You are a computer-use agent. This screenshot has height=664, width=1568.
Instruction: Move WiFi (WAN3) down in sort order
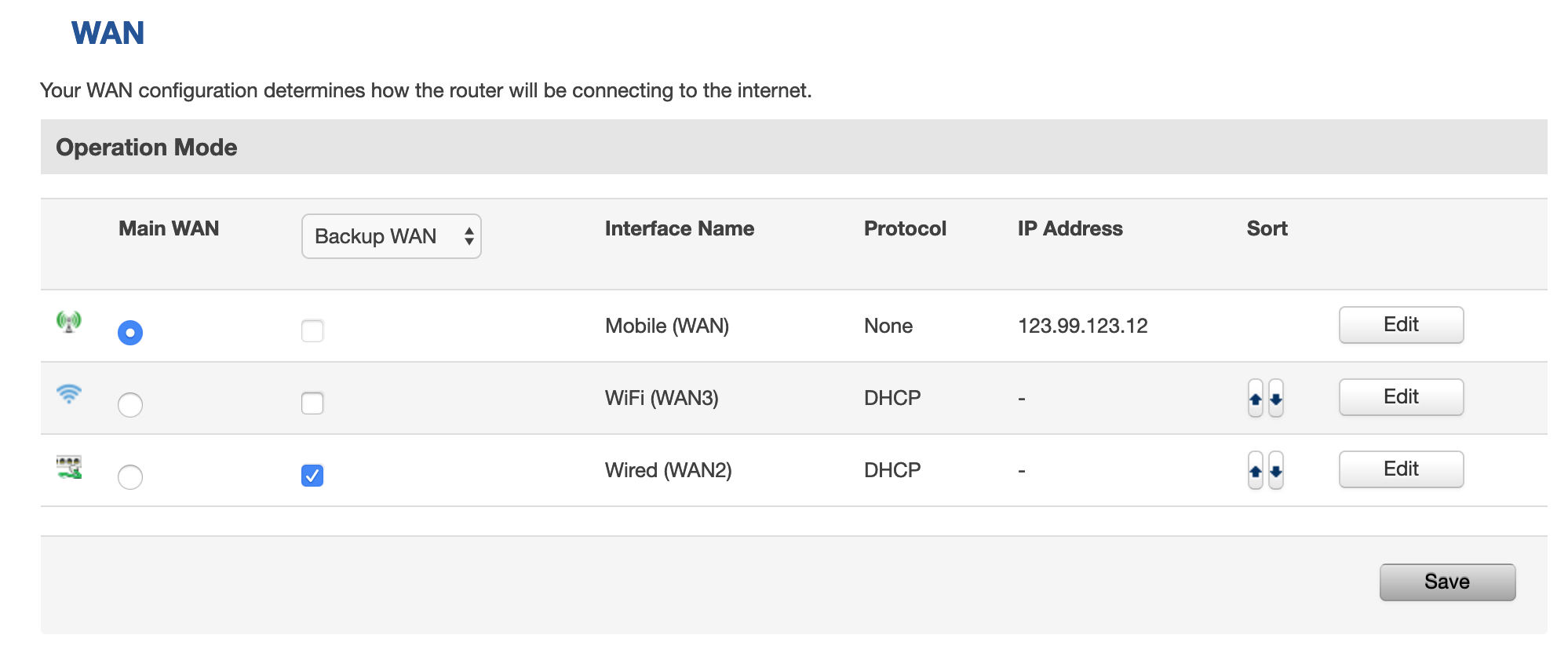[1276, 399]
